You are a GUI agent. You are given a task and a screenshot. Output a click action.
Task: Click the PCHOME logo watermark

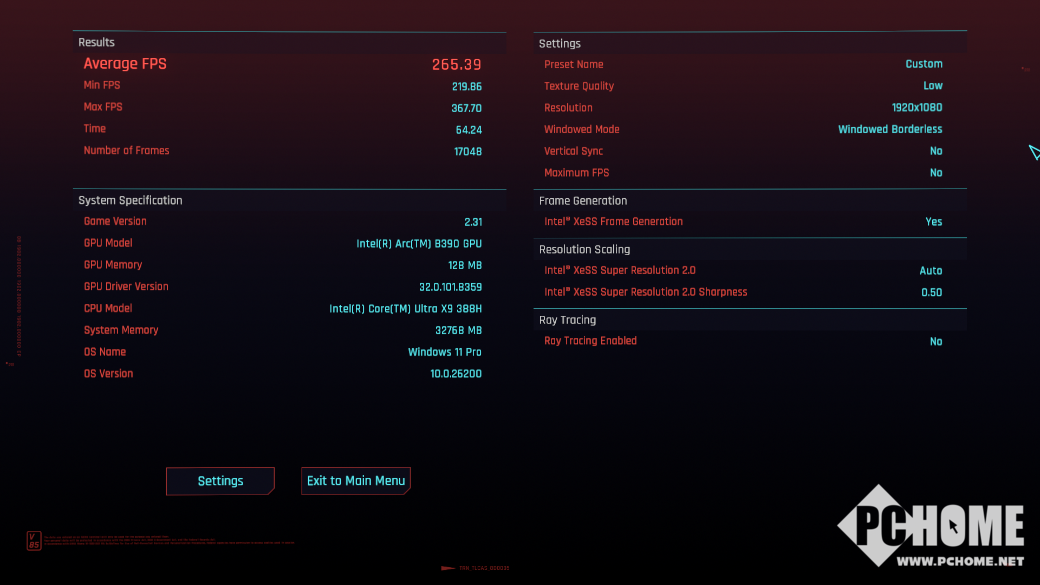[931, 525]
